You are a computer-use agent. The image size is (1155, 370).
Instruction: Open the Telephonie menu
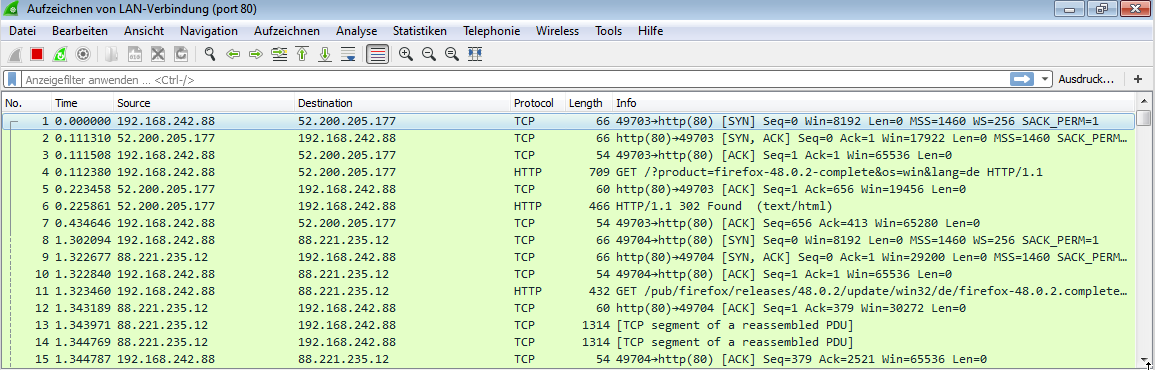(x=491, y=31)
